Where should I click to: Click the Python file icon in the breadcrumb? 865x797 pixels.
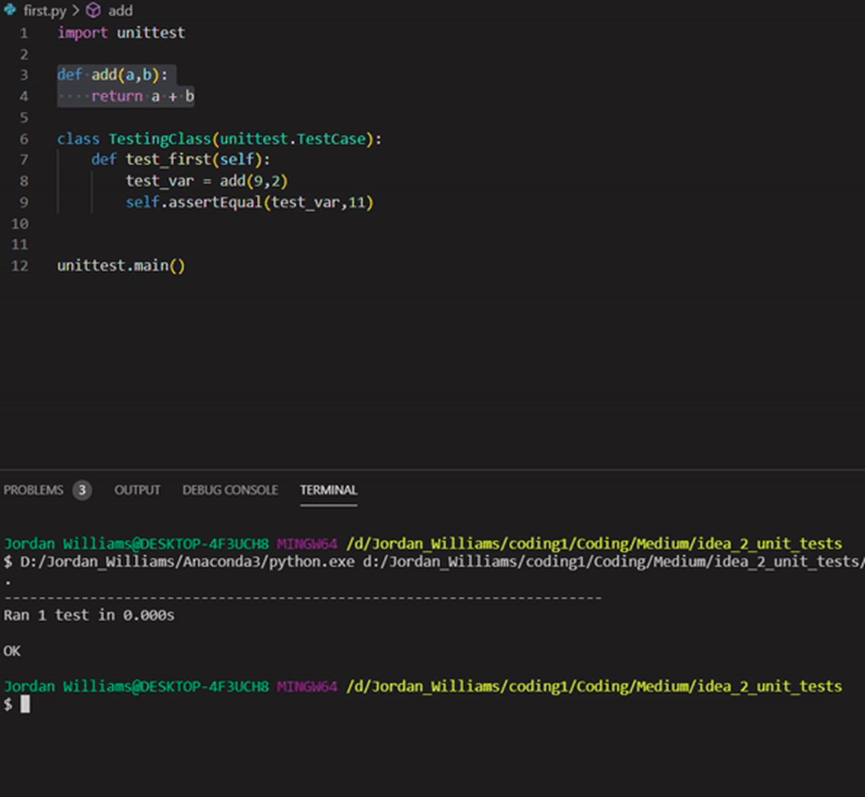click(11, 10)
